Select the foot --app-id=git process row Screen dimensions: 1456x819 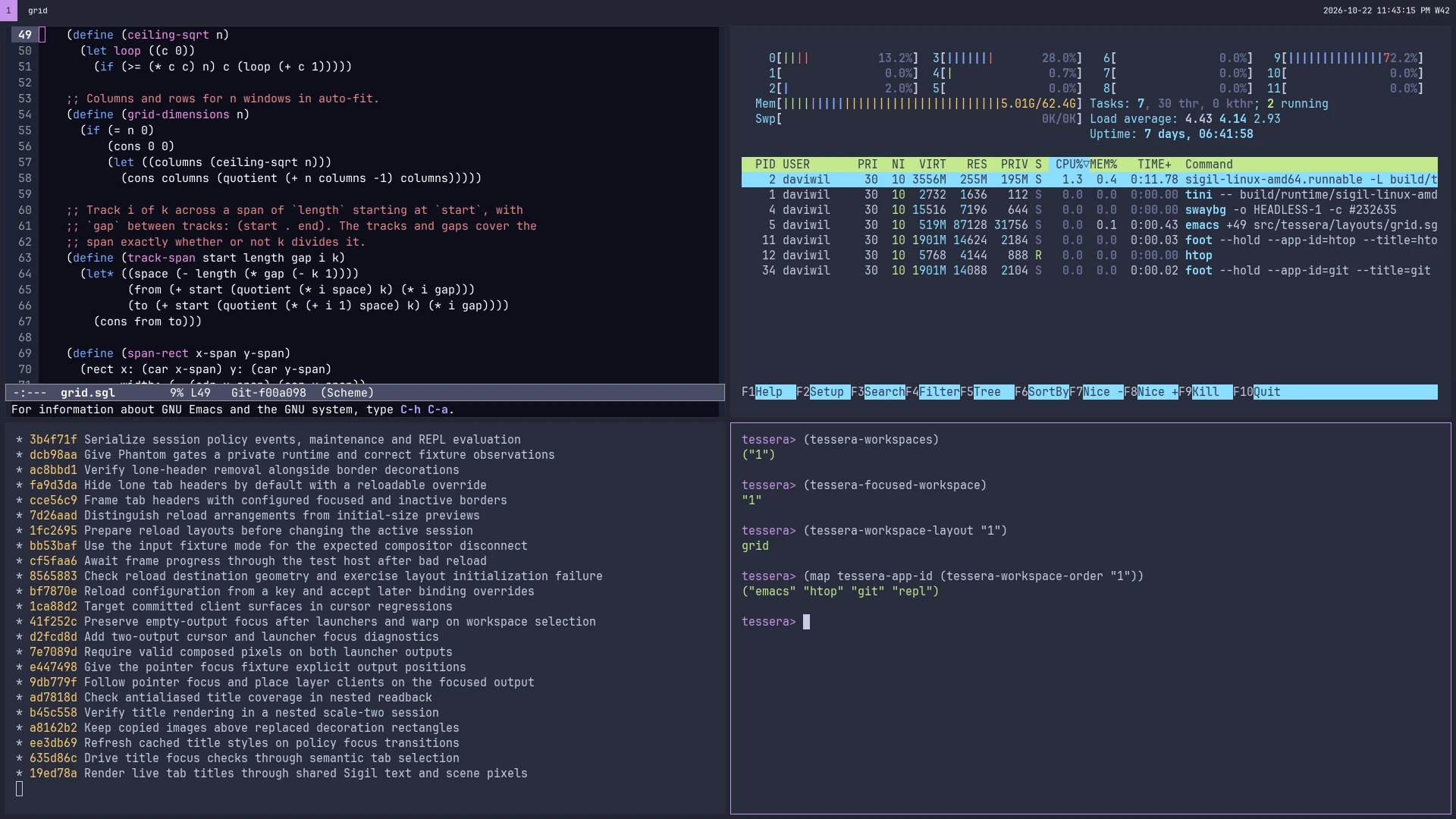point(1090,271)
